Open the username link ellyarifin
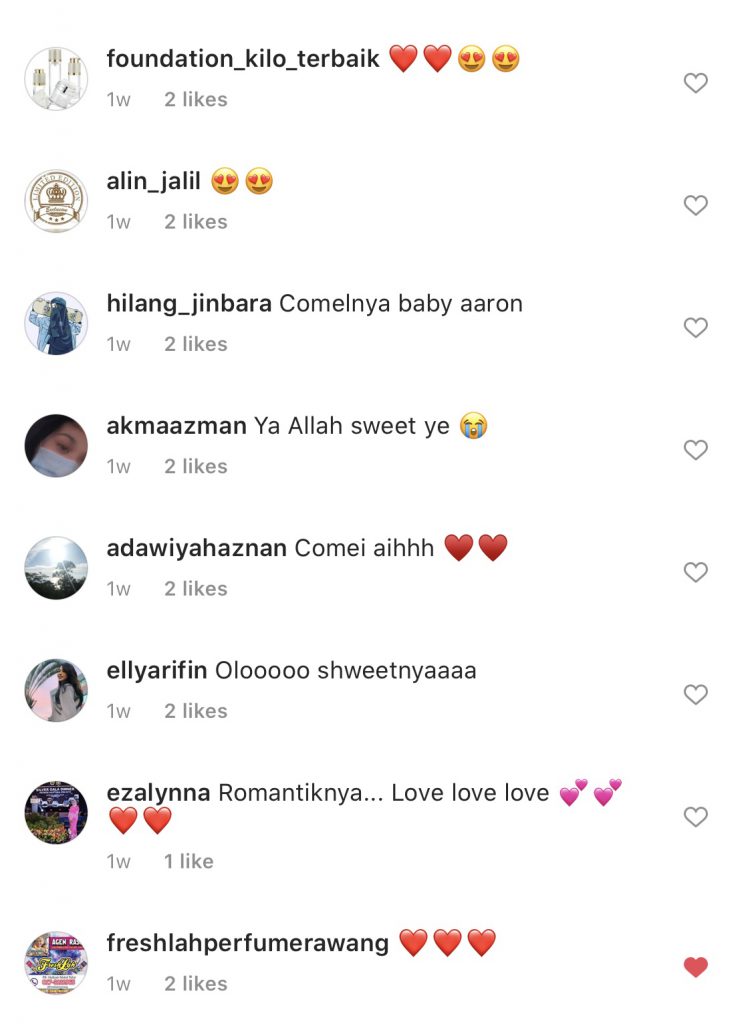The image size is (752, 1024). [x=157, y=671]
